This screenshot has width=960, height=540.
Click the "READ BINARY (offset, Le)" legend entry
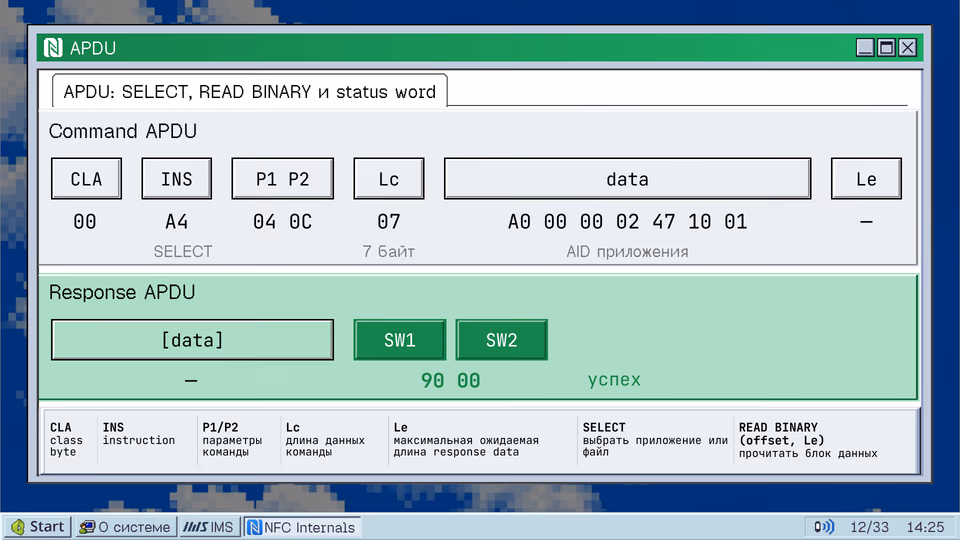pyautogui.click(x=808, y=440)
